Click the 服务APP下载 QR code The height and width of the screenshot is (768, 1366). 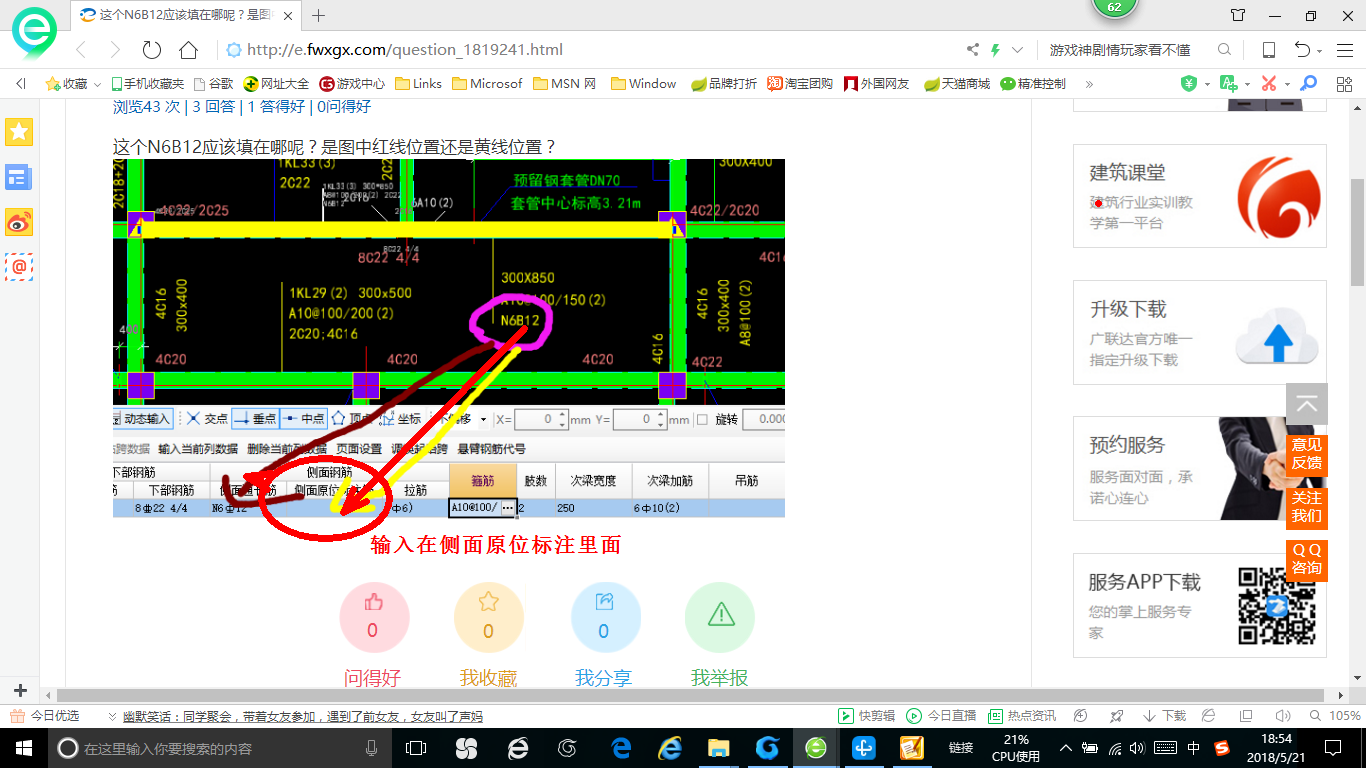pyautogui.click(x=1275, y=605)
